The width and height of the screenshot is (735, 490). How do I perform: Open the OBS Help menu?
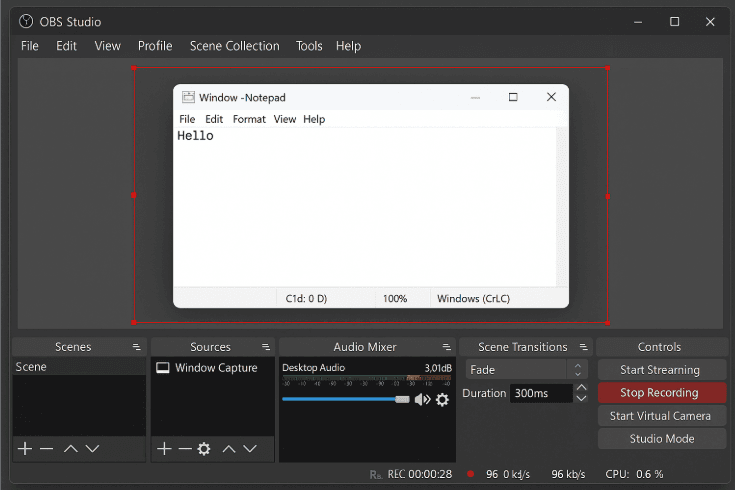tap(348, 46)
